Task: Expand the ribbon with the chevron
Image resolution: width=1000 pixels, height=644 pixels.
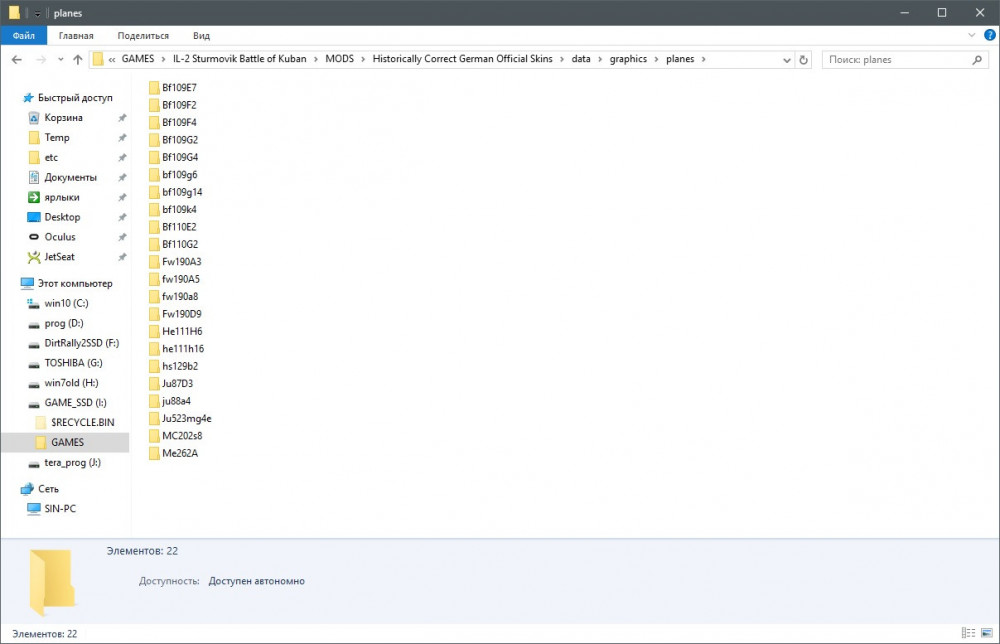Action: point(971,35)
